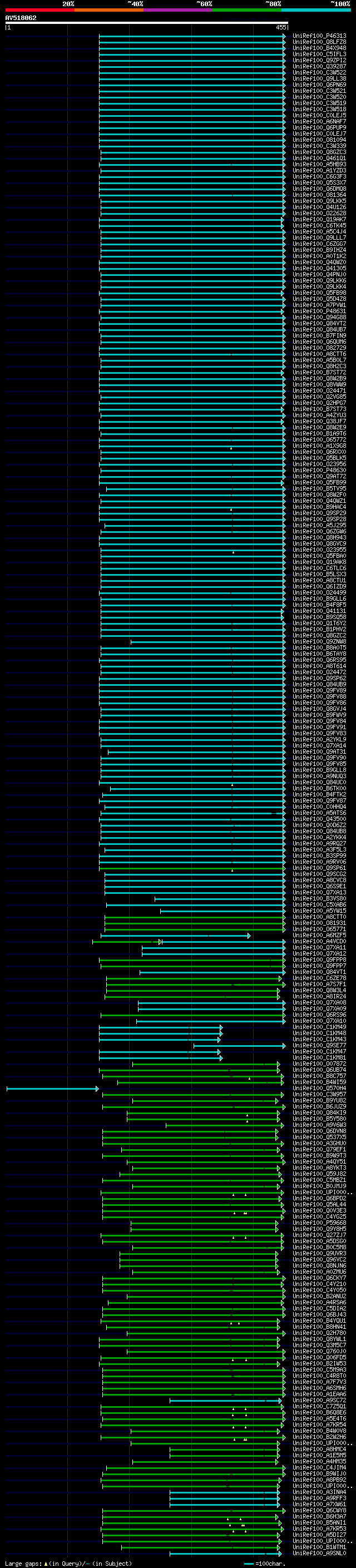Select hit label UniRef100_Q79EF1
The image size is (356, 1568).
coord(319,1149)
